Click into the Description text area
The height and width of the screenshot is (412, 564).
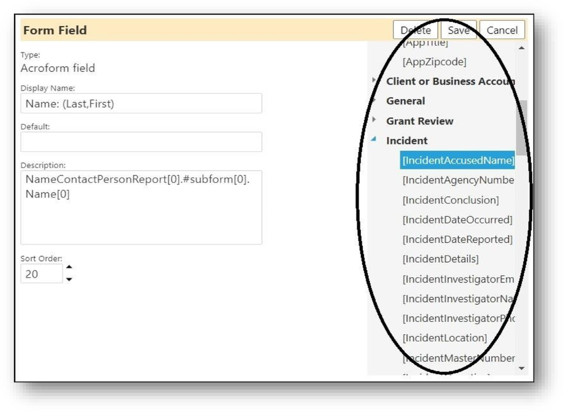click(141, 208)
